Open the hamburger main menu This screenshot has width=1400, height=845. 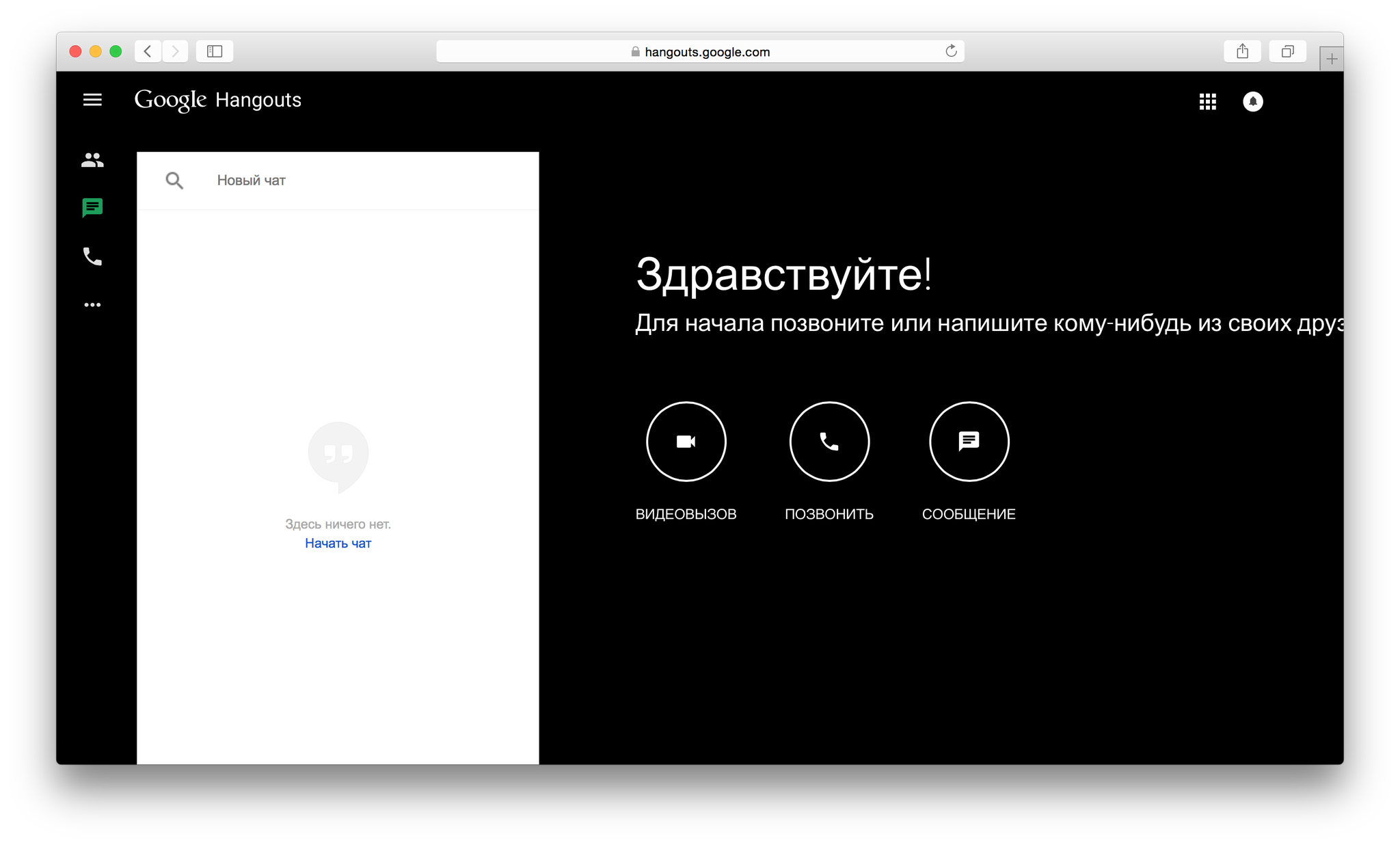click(x=92, y=100)
